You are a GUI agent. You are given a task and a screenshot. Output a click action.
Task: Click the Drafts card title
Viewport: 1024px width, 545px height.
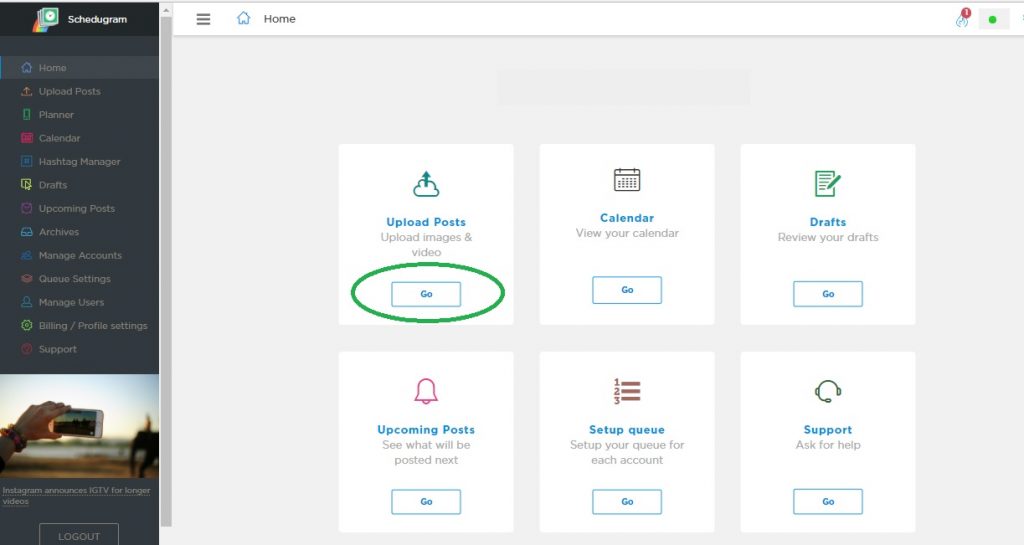click(827, 222)
